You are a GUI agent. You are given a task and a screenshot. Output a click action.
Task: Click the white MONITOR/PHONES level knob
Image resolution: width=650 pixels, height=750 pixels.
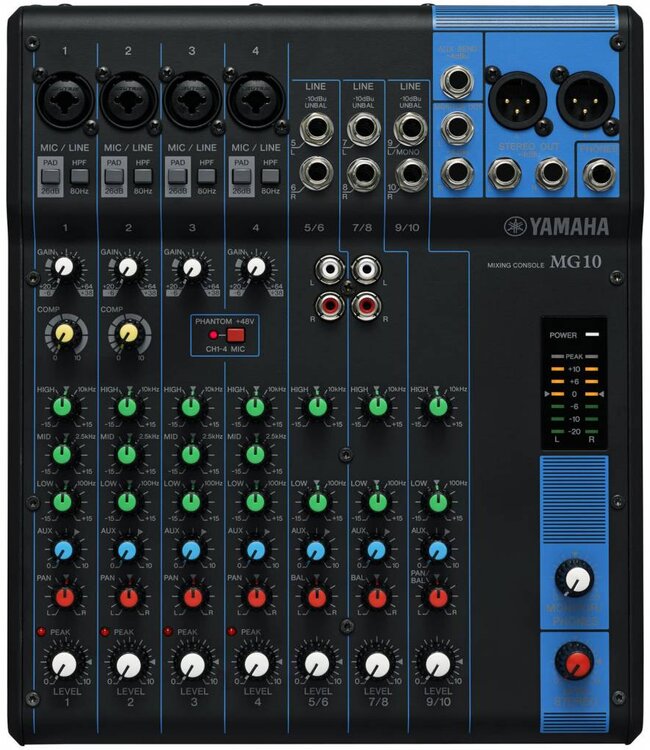pos(575,577)
